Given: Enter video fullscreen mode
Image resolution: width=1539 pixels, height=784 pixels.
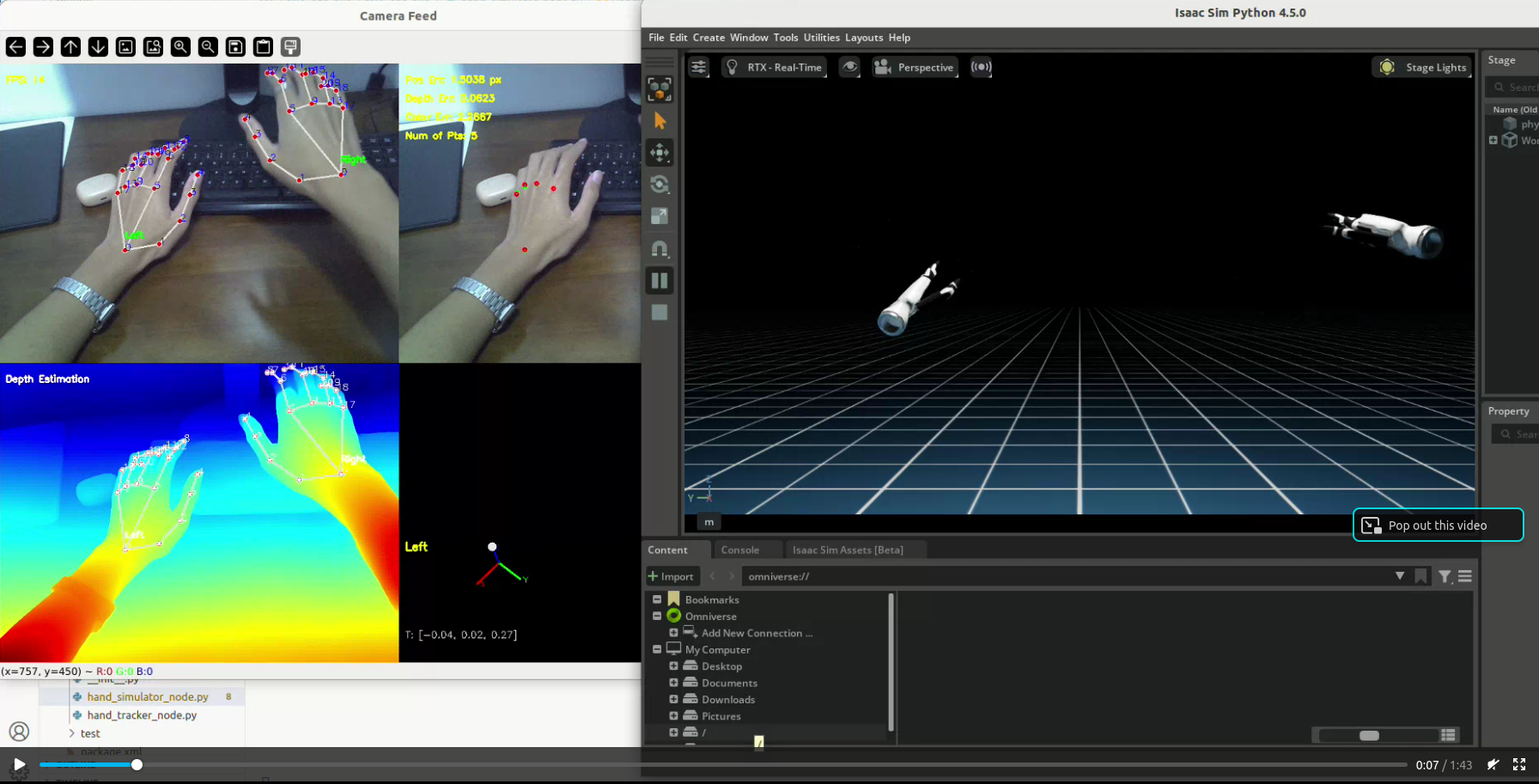Looking at the screenshot, I should click(x=1519, y=764).
